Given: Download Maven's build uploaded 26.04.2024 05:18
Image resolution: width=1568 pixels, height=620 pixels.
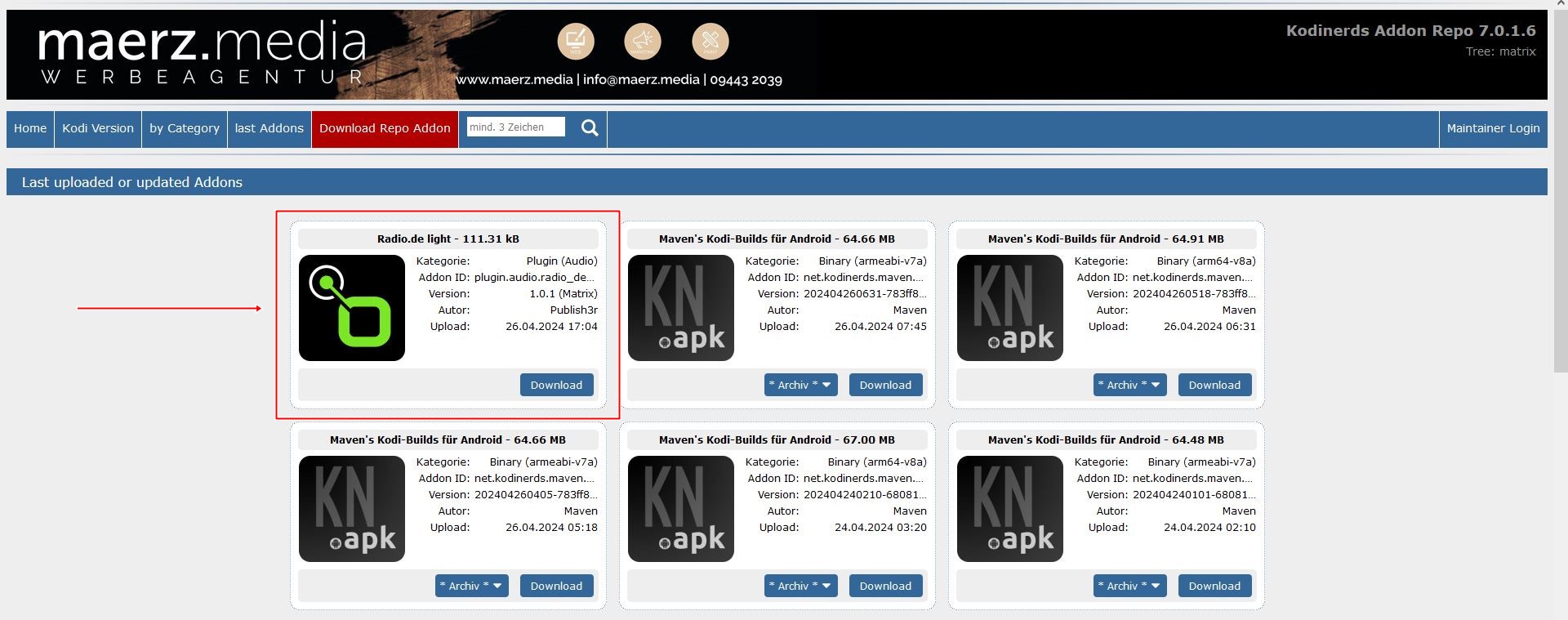Looking at the screenshot, I should click(556, 586).
